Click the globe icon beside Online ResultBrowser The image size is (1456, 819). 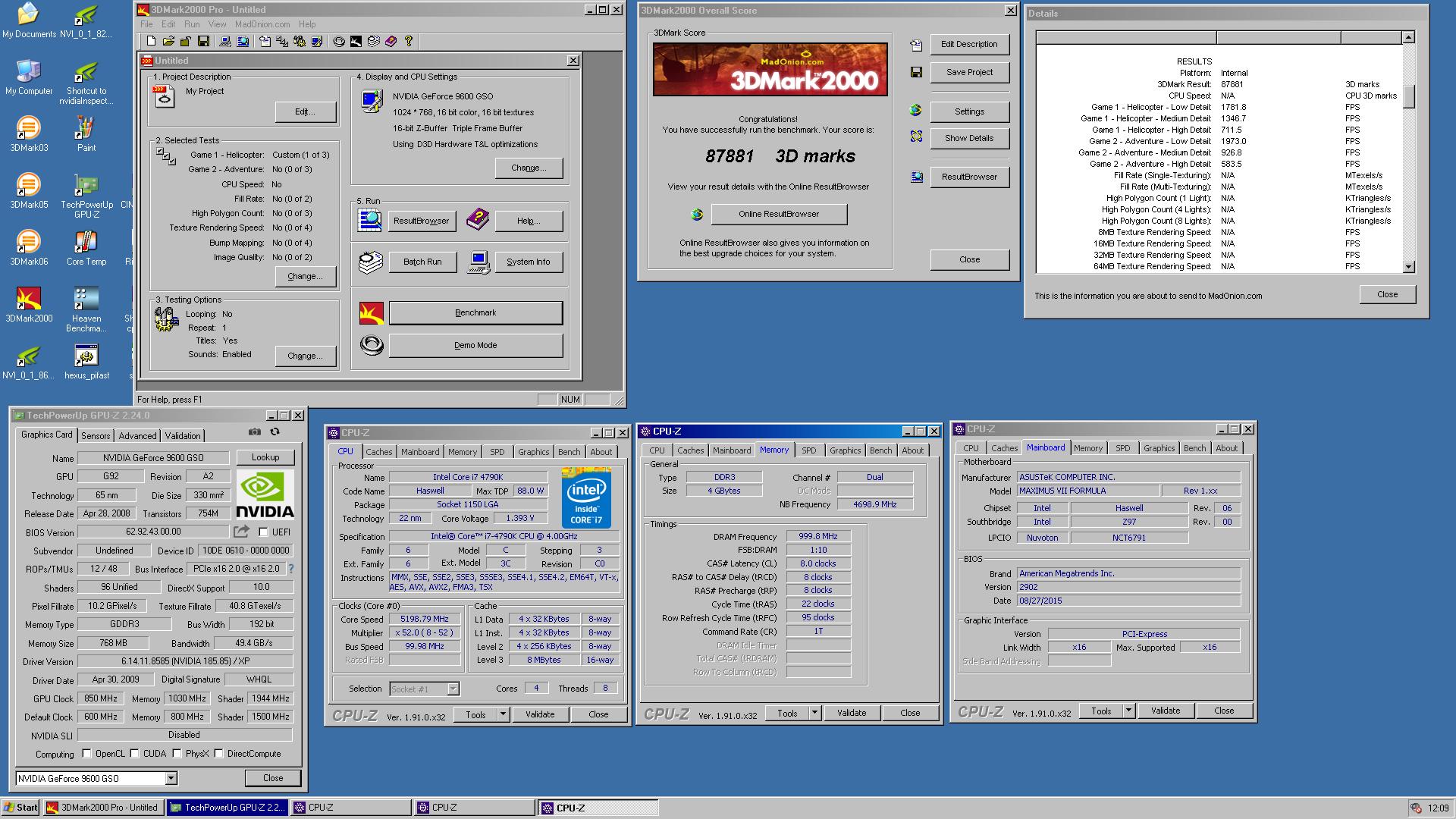(697, 215)
